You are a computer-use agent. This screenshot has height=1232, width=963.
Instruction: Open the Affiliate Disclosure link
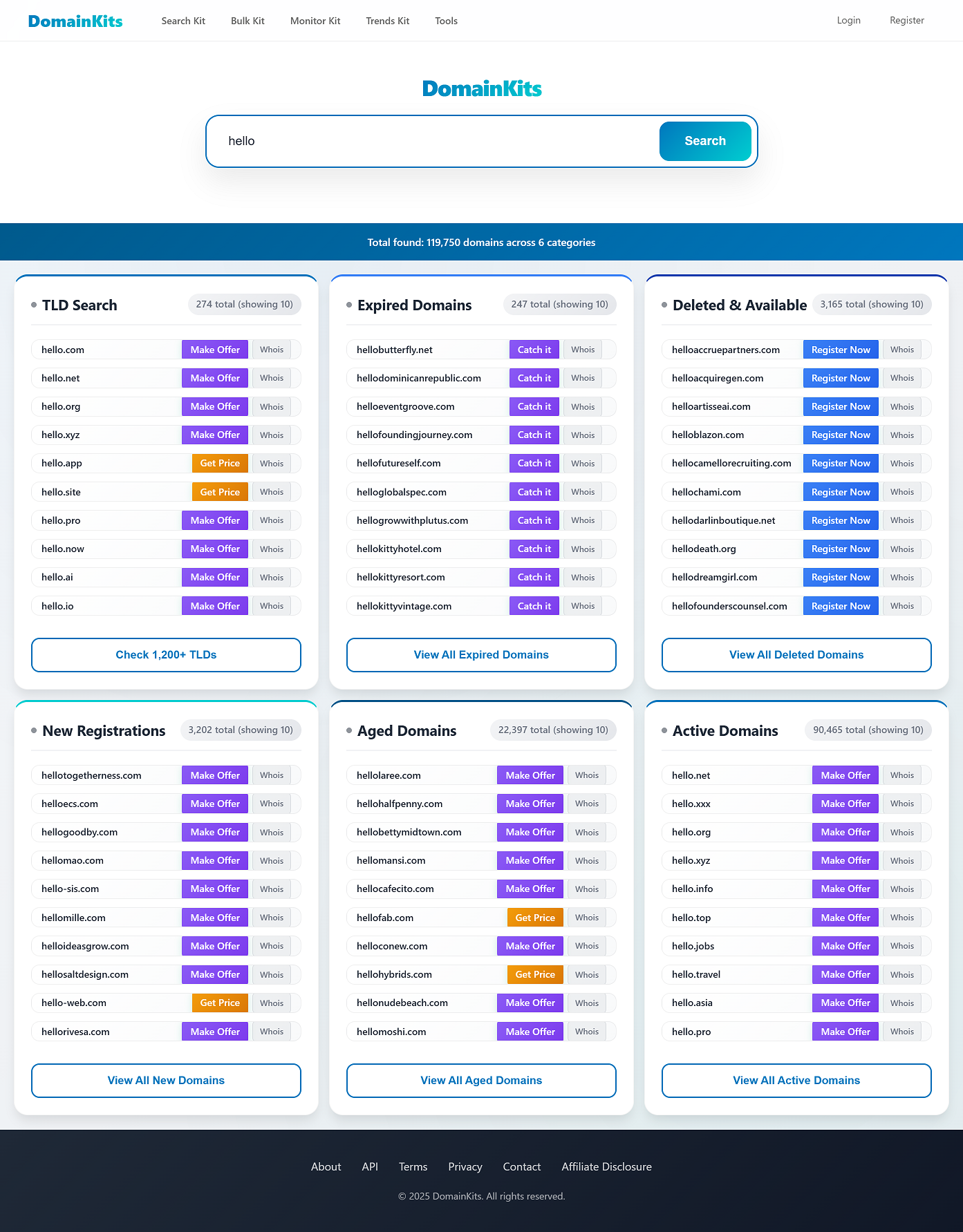coord(606,1166)
